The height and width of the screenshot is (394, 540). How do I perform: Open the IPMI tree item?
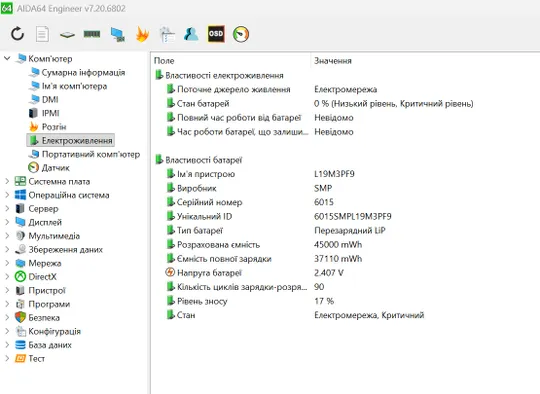(x=44, y=113)
